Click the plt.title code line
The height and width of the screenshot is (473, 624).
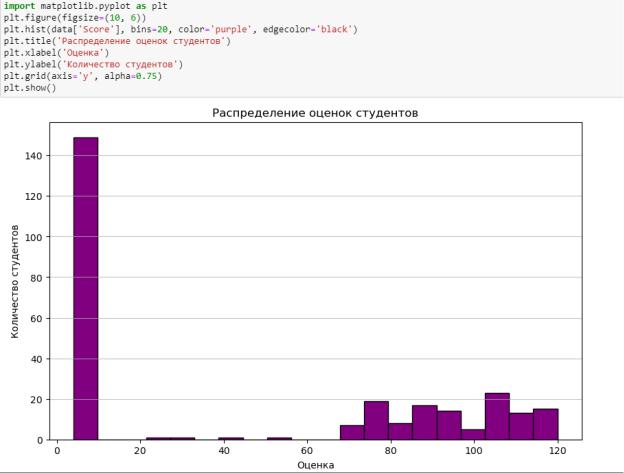pos(117,41)
